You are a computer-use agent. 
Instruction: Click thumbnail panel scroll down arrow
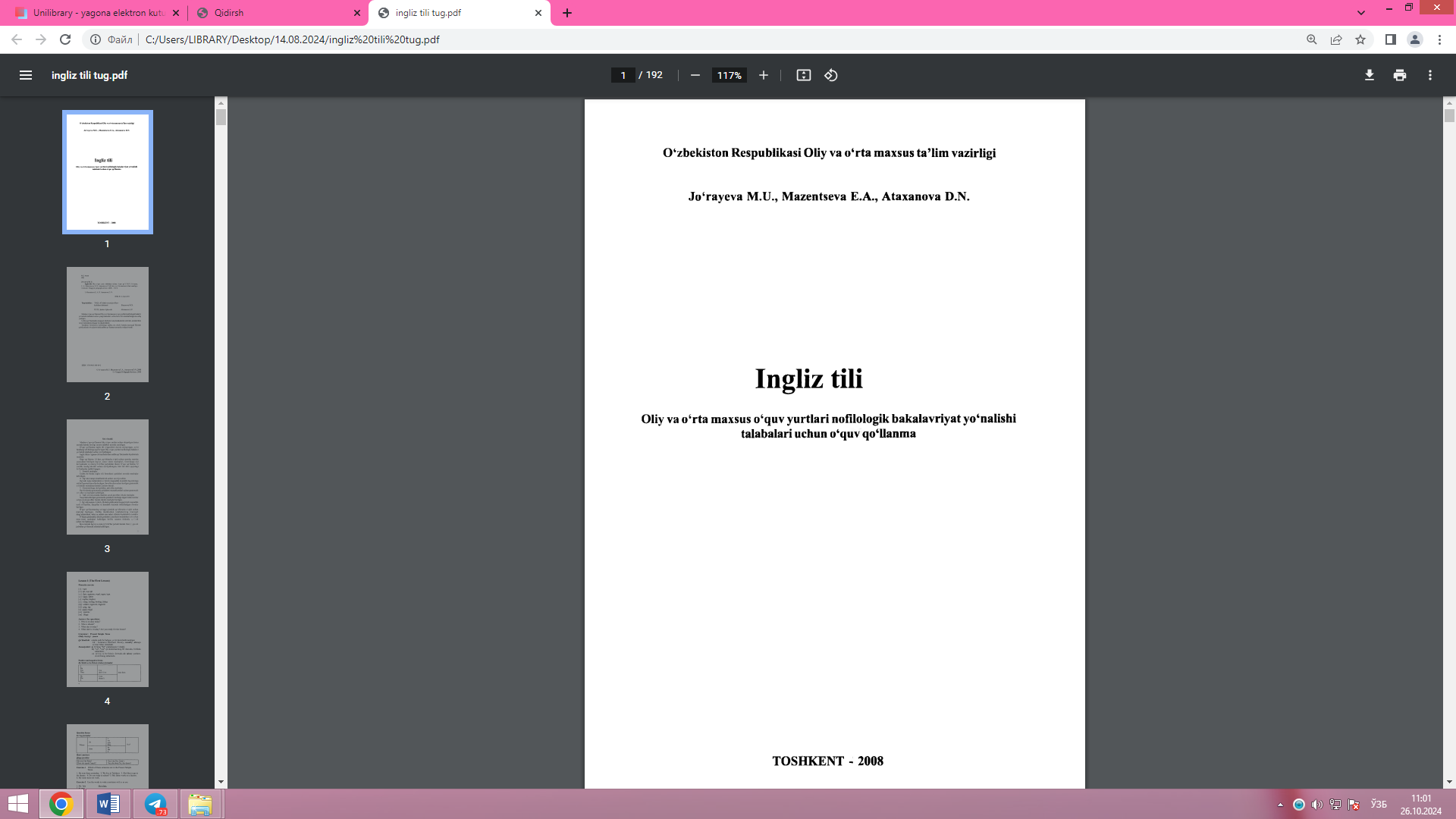(221, 782)
